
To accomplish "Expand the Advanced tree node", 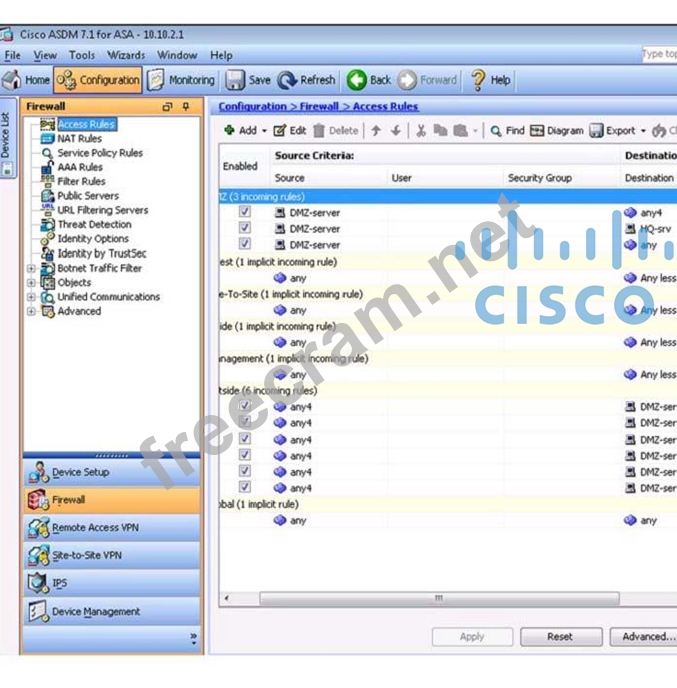I will click(31, 311).
